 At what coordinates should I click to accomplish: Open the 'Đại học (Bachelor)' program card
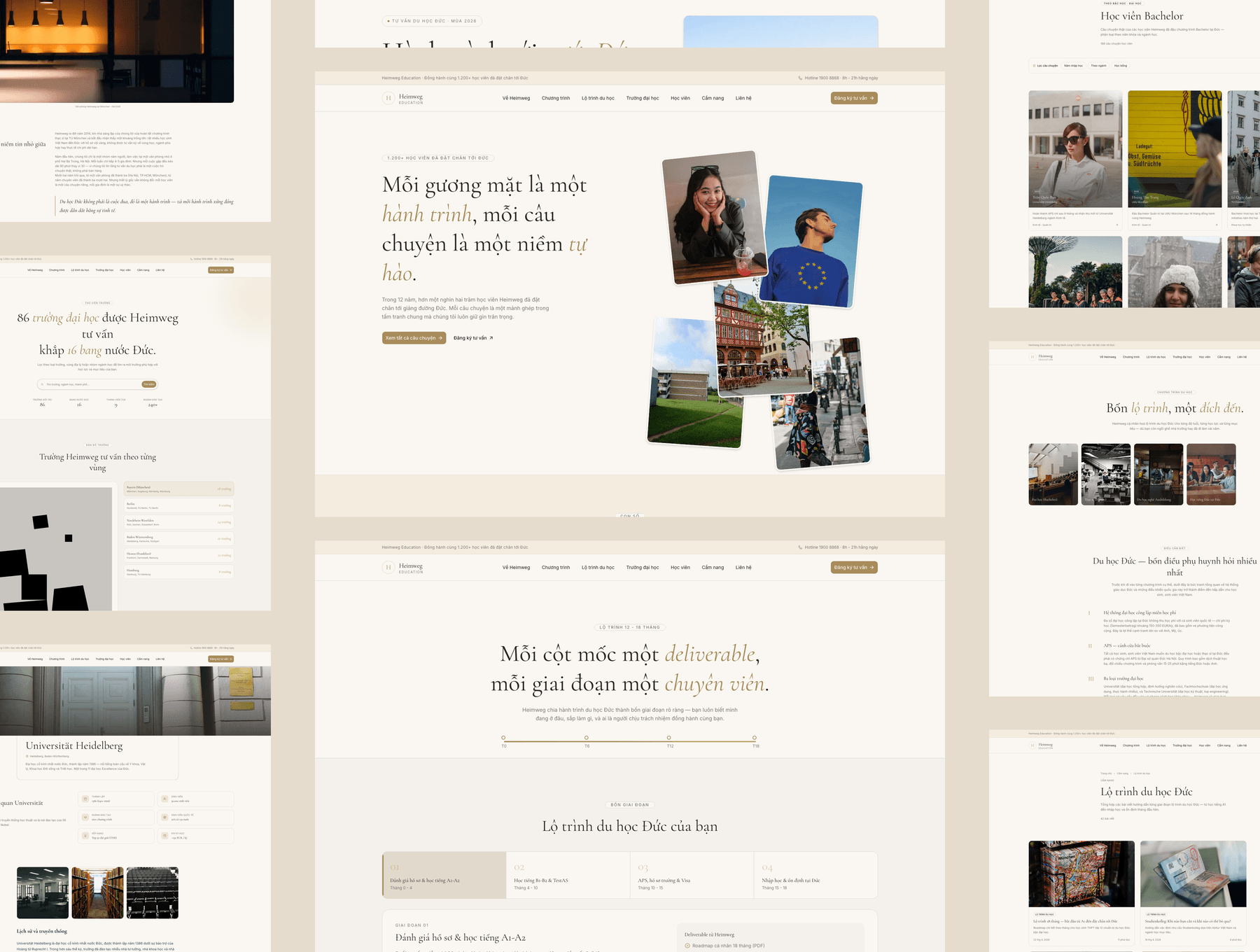click(1053, 474)
